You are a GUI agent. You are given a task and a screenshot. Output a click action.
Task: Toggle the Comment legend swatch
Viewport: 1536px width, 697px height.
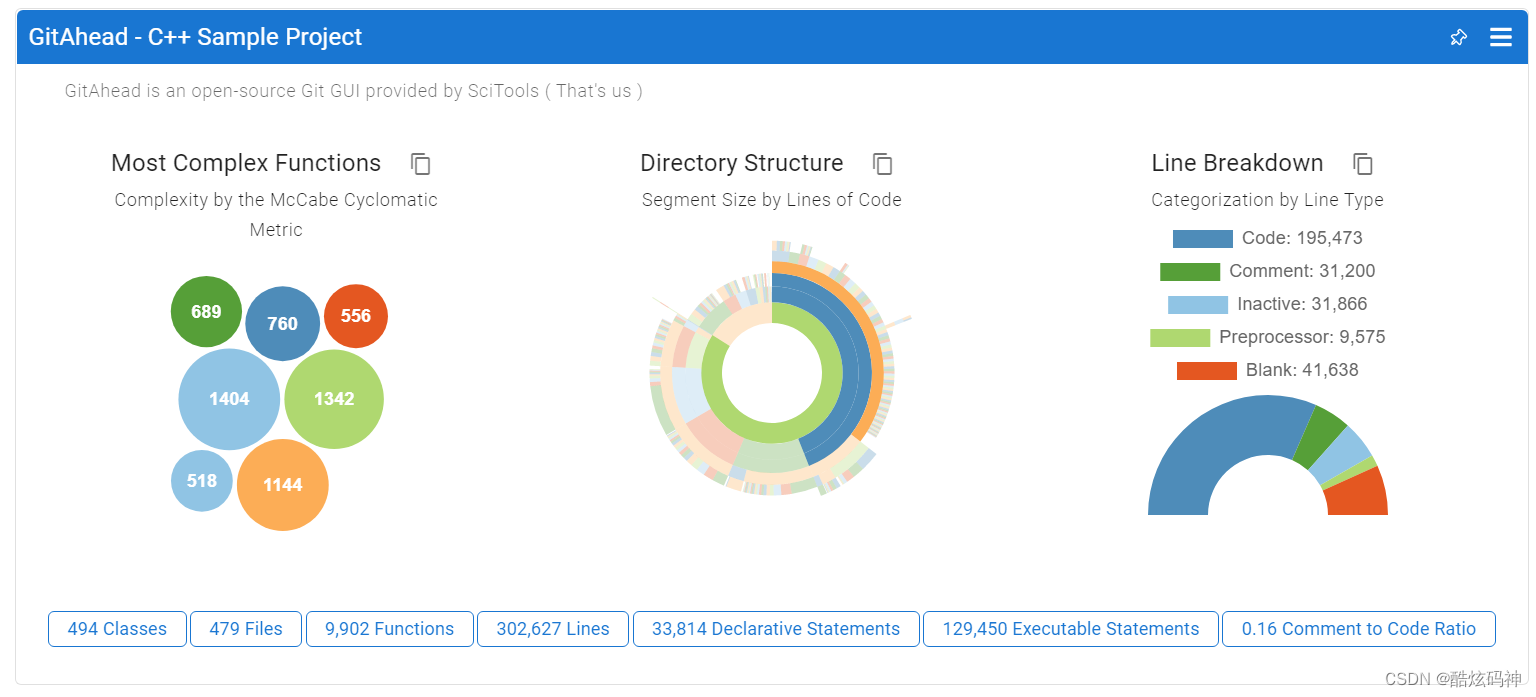pos(1190,271)
